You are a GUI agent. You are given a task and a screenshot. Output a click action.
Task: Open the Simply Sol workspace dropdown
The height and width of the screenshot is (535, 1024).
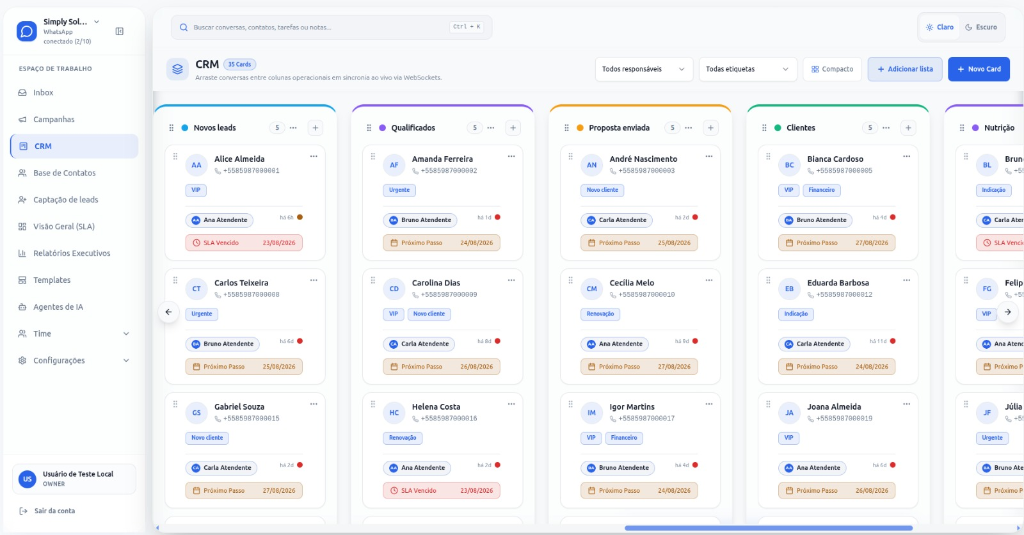click(97, 22)
